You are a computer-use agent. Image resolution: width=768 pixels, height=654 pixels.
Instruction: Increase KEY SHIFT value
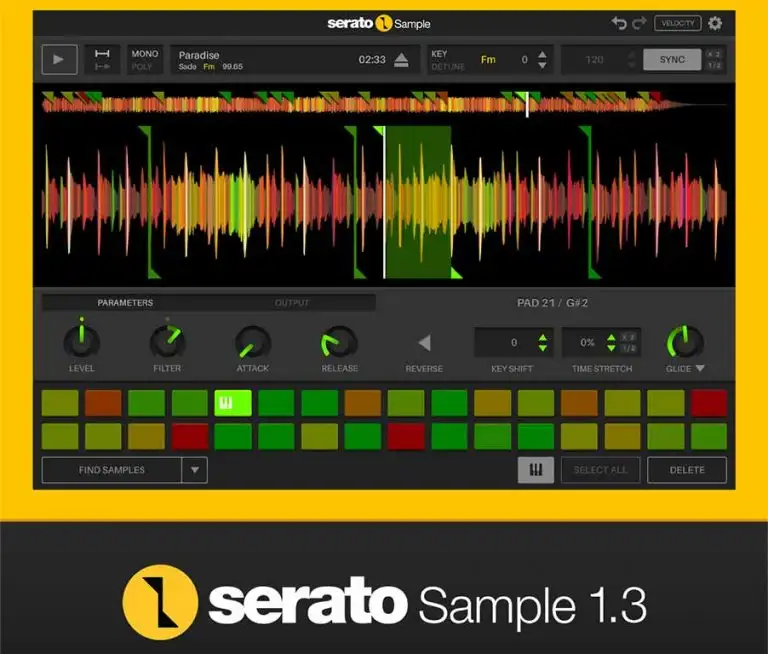(x=543, y=338)
